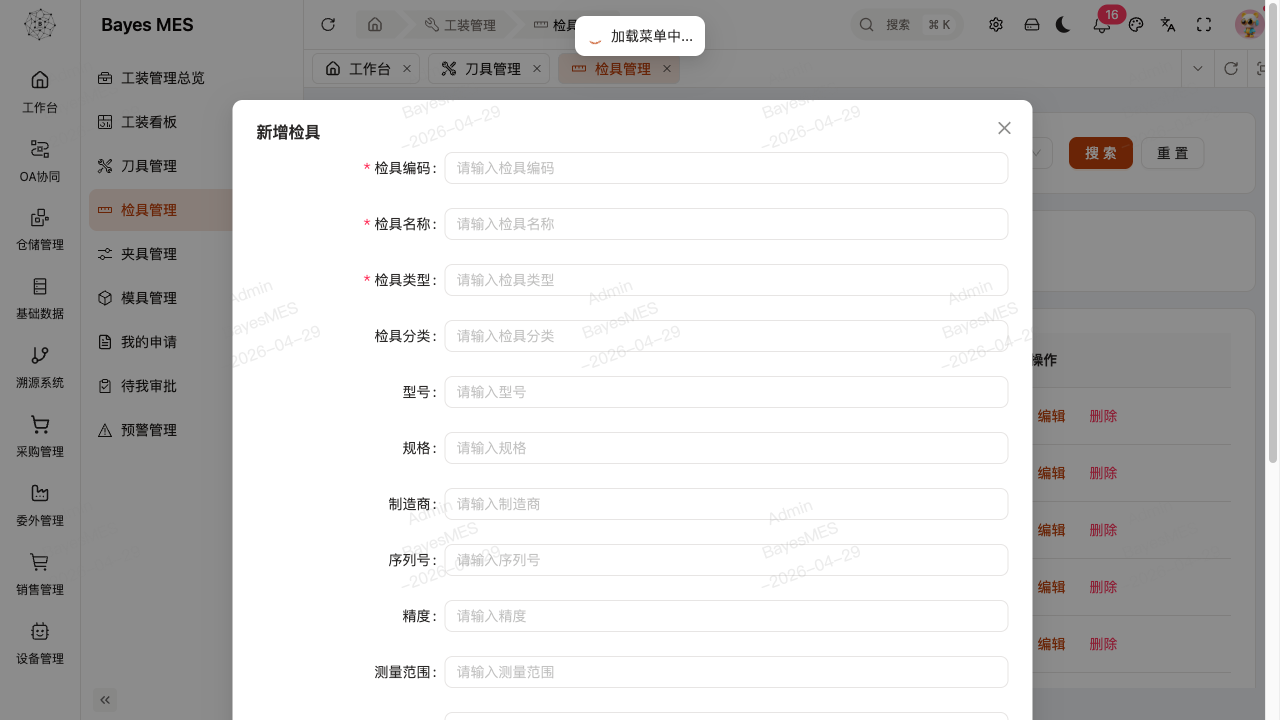Screen dimensions: 1280x720
Task: Go to 仓储管理 warehouse module
Action: click(x=40, y=229)
